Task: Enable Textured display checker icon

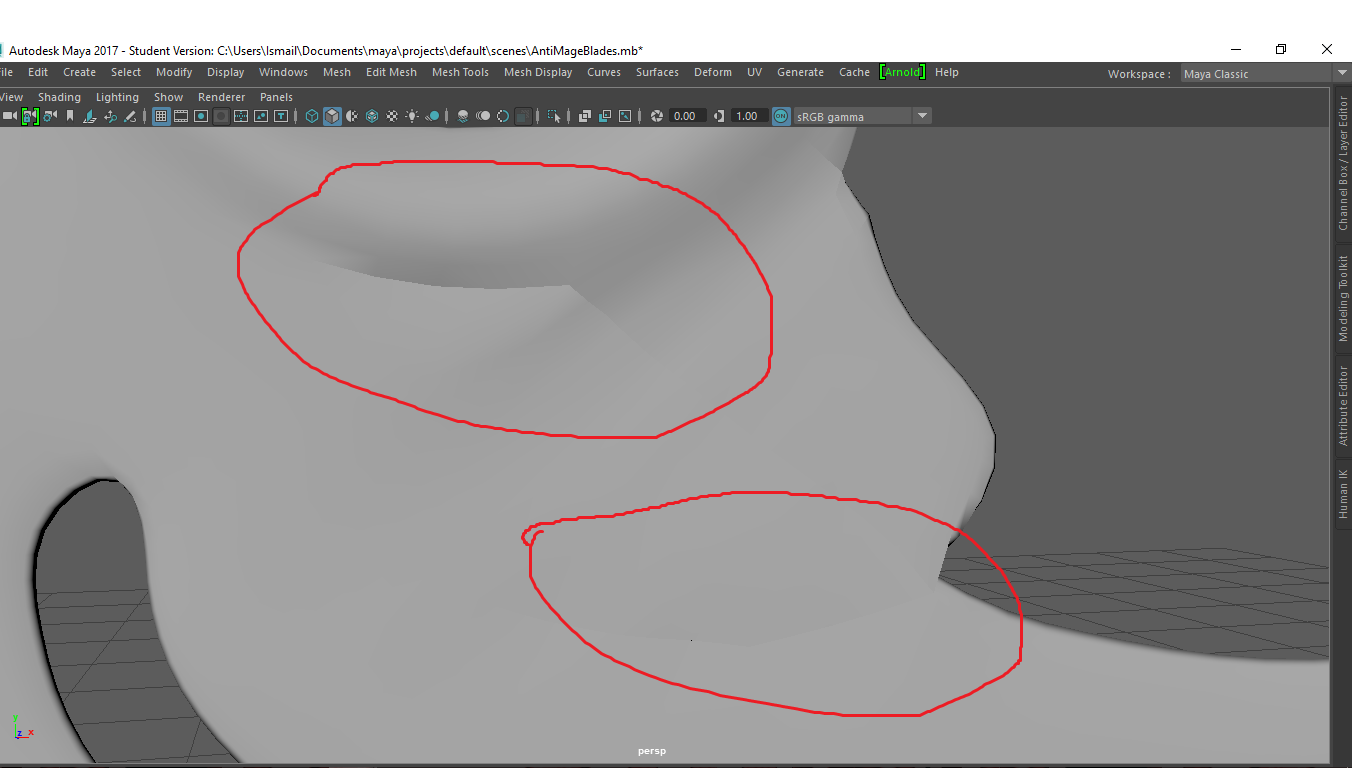Action: click(392, 116)
